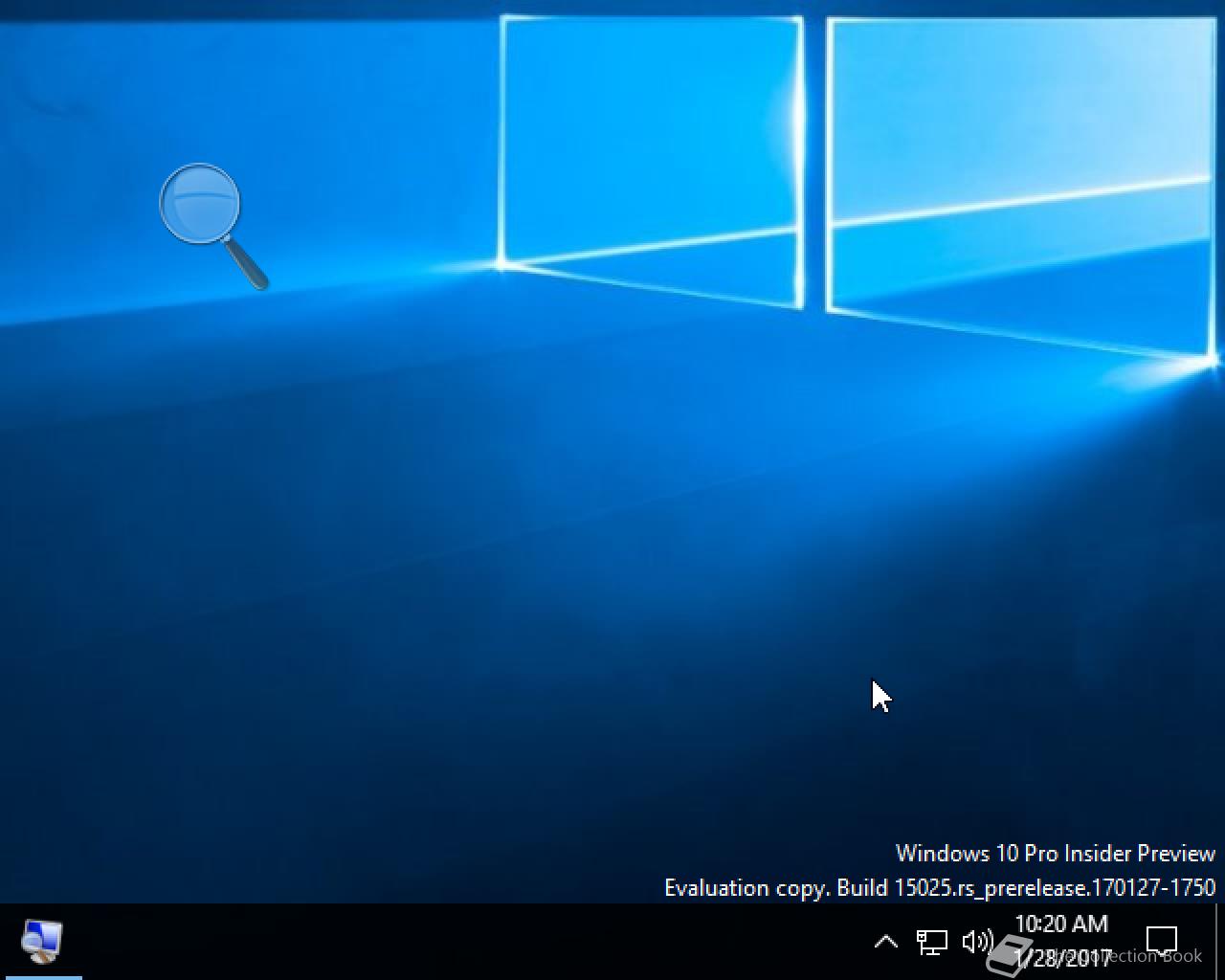
Task: Open the Magnifier app on the taskbar
Action: [41, 942]
